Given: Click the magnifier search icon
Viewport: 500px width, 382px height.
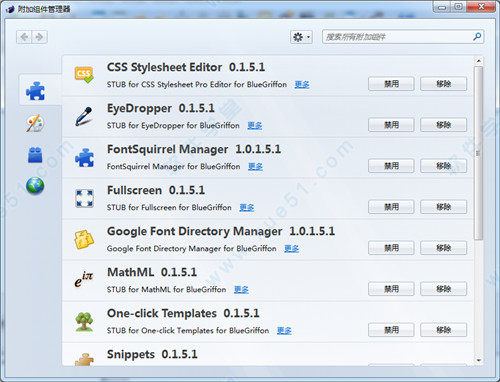Looking at the screenshot, I should 477,37.
